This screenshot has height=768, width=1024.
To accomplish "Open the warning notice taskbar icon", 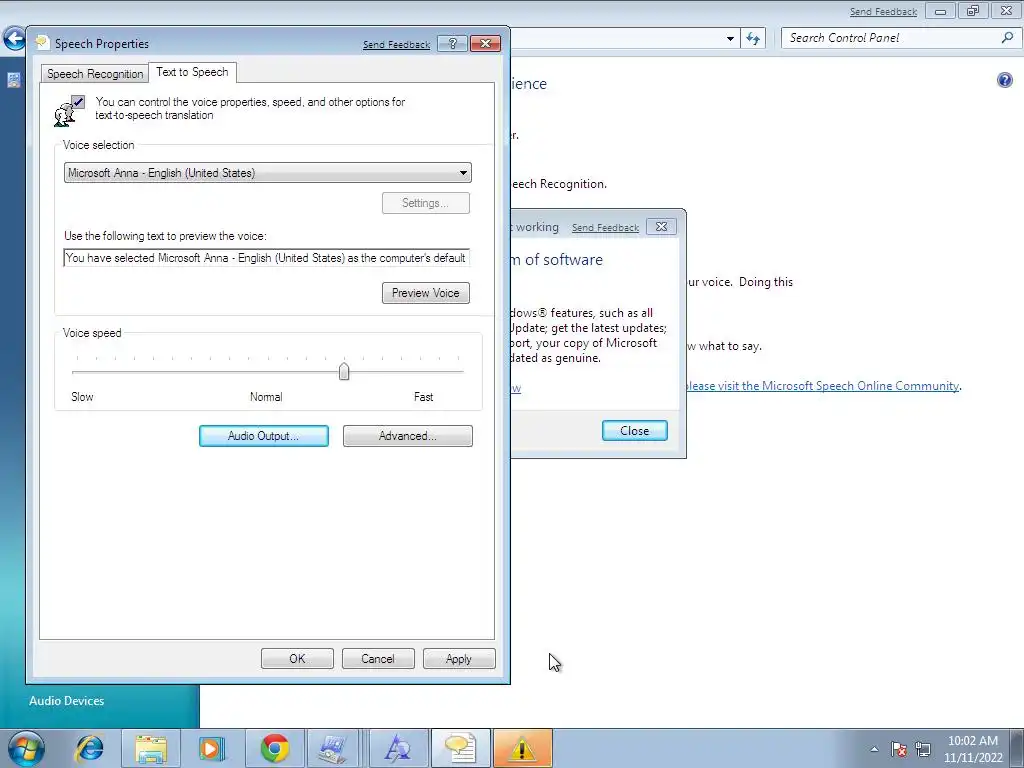I will coord(522,748).
